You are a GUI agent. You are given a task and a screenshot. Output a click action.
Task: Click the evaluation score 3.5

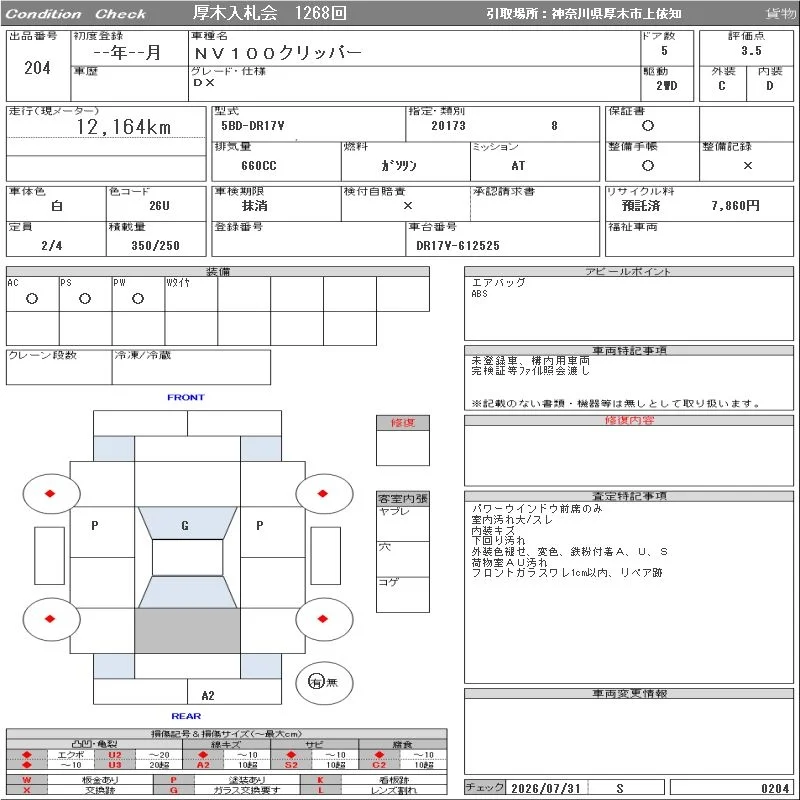coord(751,51)
